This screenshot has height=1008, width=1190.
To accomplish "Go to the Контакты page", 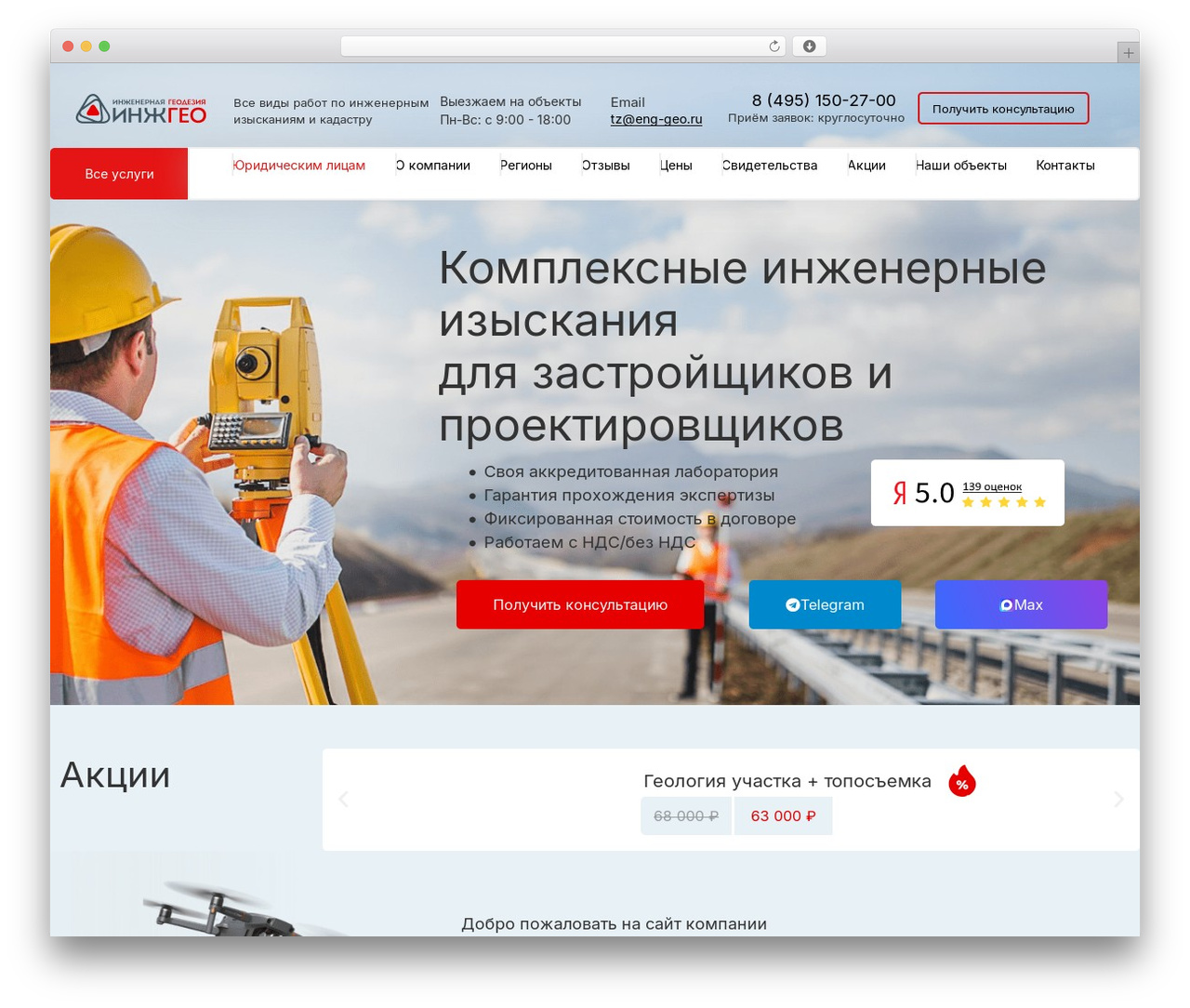I will [x=1065, y=166].
